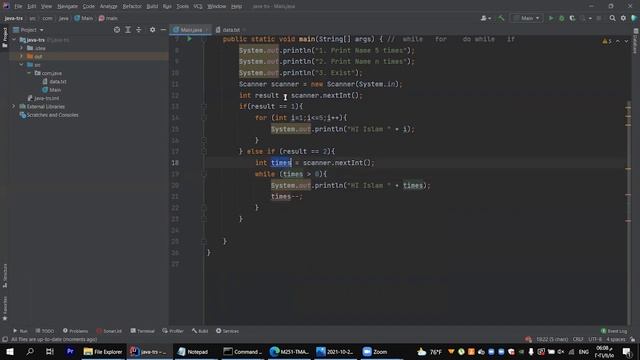Open the Run tool window

coord(20,331)
